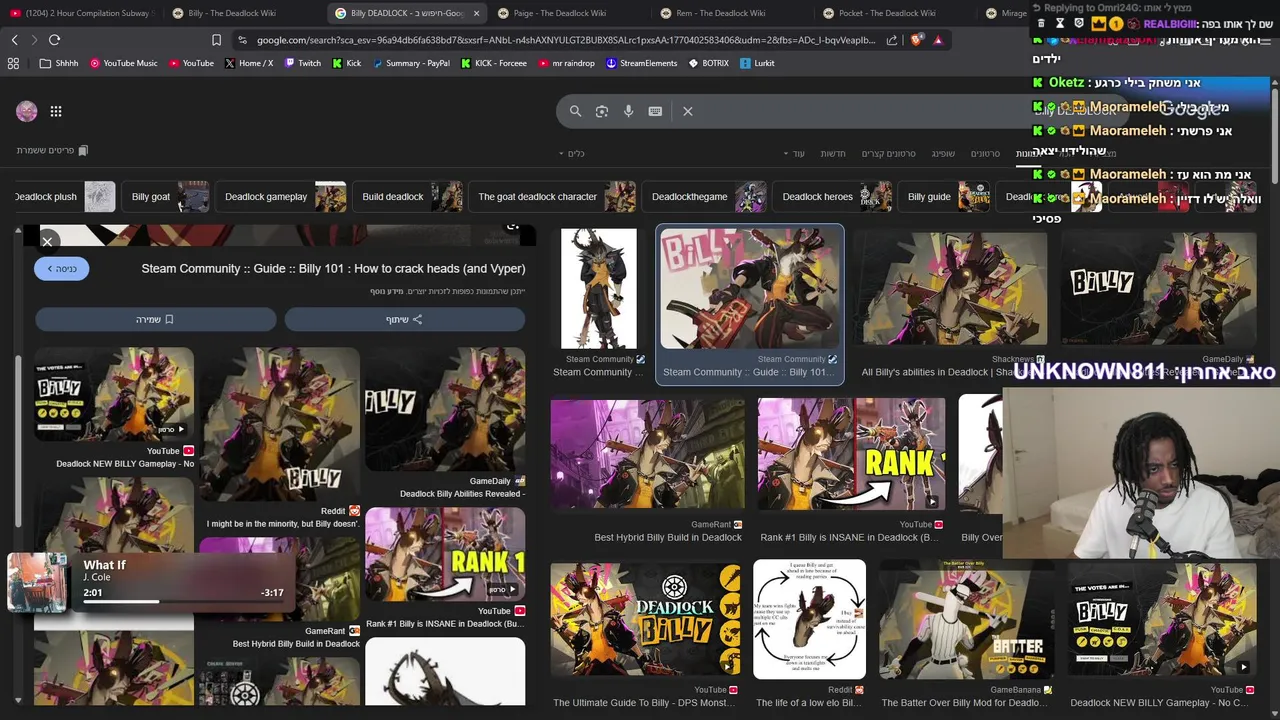The width and height of the screenshot is (1280, 720).
Task: Clear the search box with the X icon
Action: click(x=688, y=111)
